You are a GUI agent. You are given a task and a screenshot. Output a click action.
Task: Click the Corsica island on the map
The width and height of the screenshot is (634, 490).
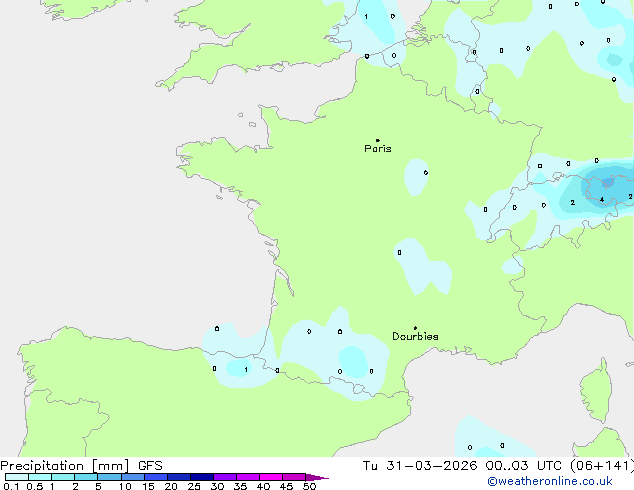click(x=596, y=391)
